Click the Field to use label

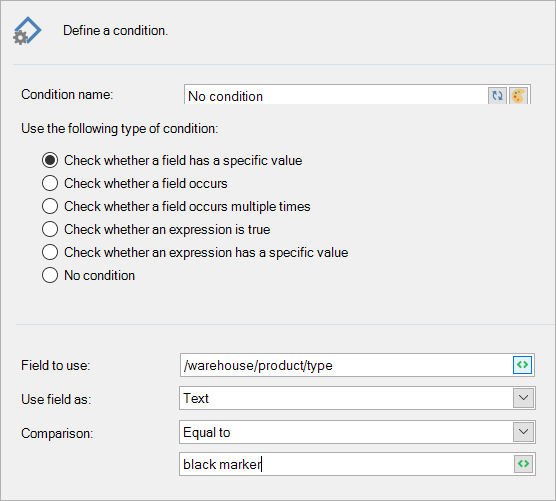56,365
